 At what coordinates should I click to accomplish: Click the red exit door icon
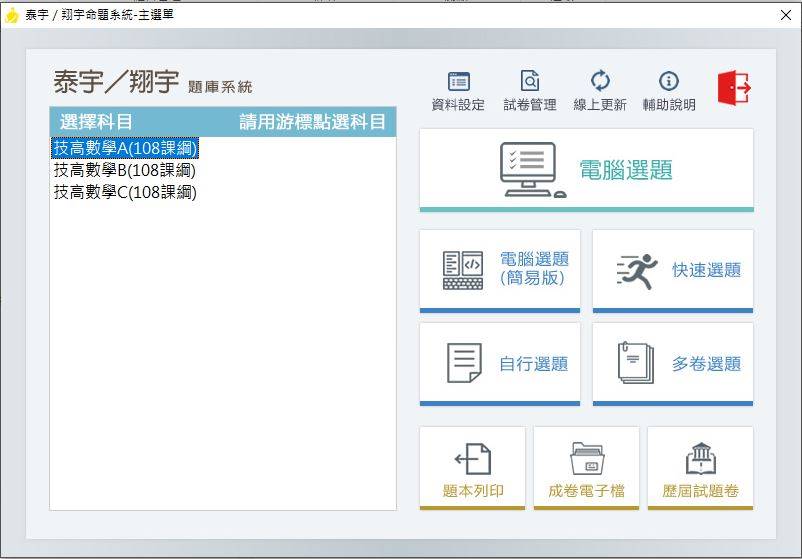tap(734, 88)
